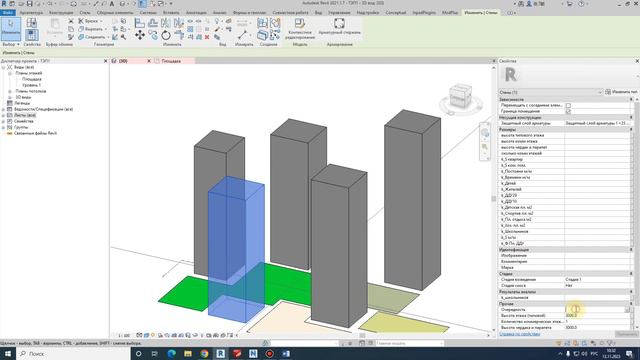Open the 'Справка по свойствам' help link

(520, 334)
